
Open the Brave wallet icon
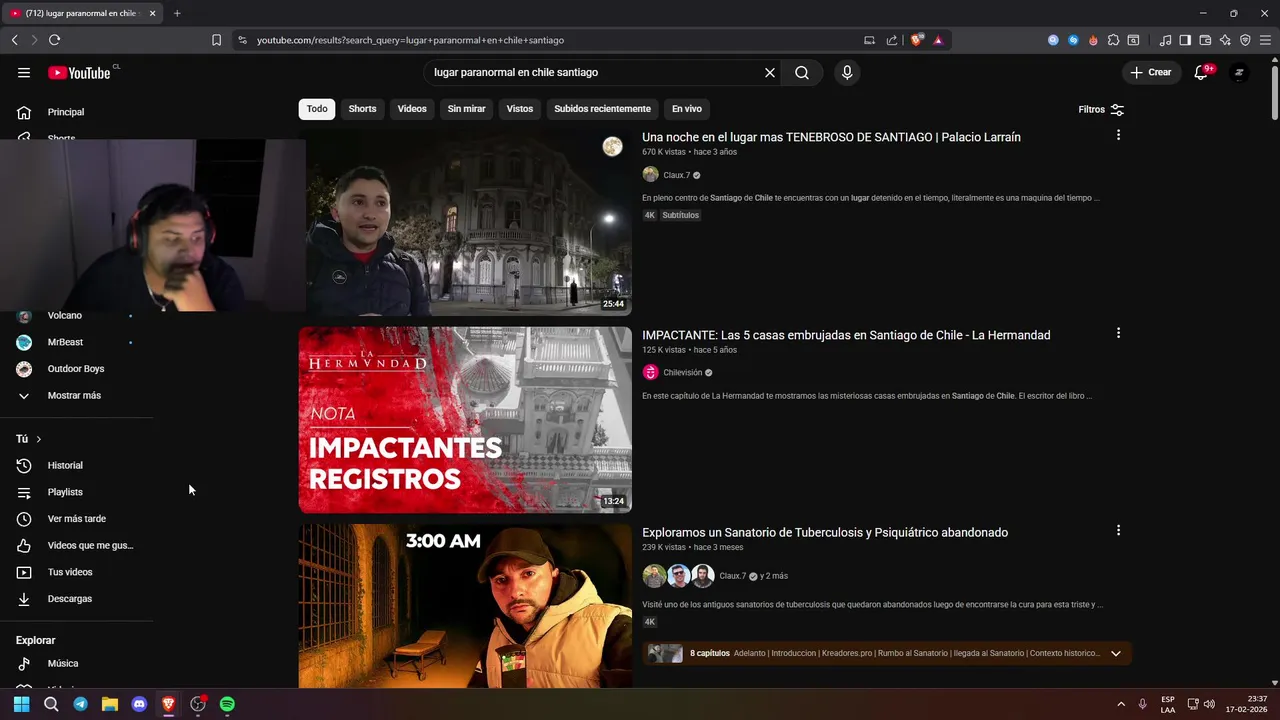[x=1205, y=40]
